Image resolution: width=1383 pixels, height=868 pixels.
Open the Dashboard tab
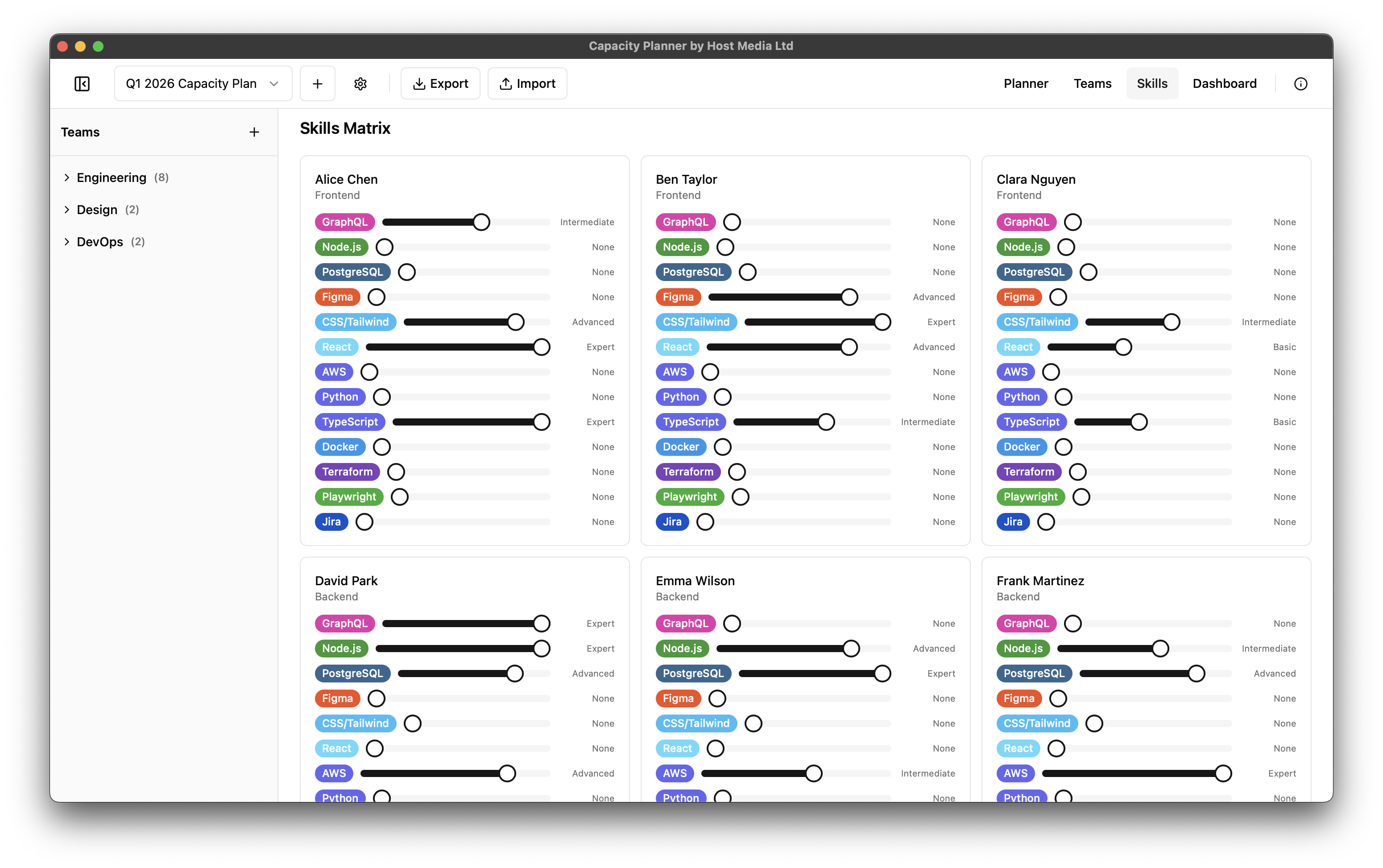tap(1224, 84)
